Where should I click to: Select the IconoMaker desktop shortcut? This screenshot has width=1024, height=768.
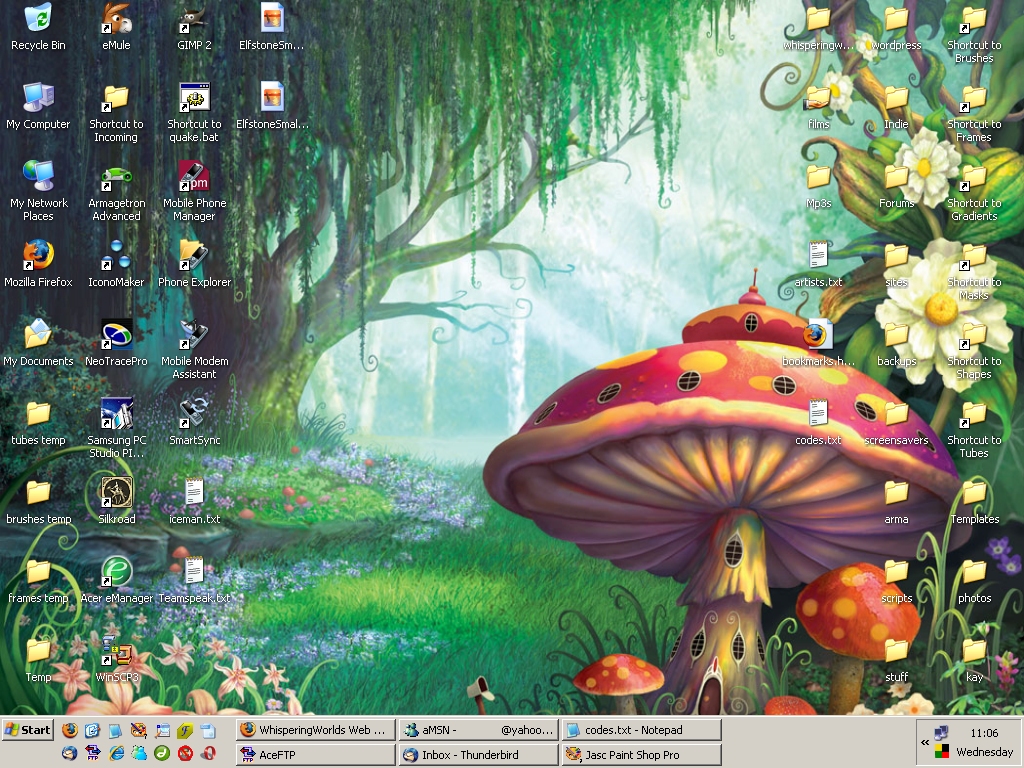116,264
